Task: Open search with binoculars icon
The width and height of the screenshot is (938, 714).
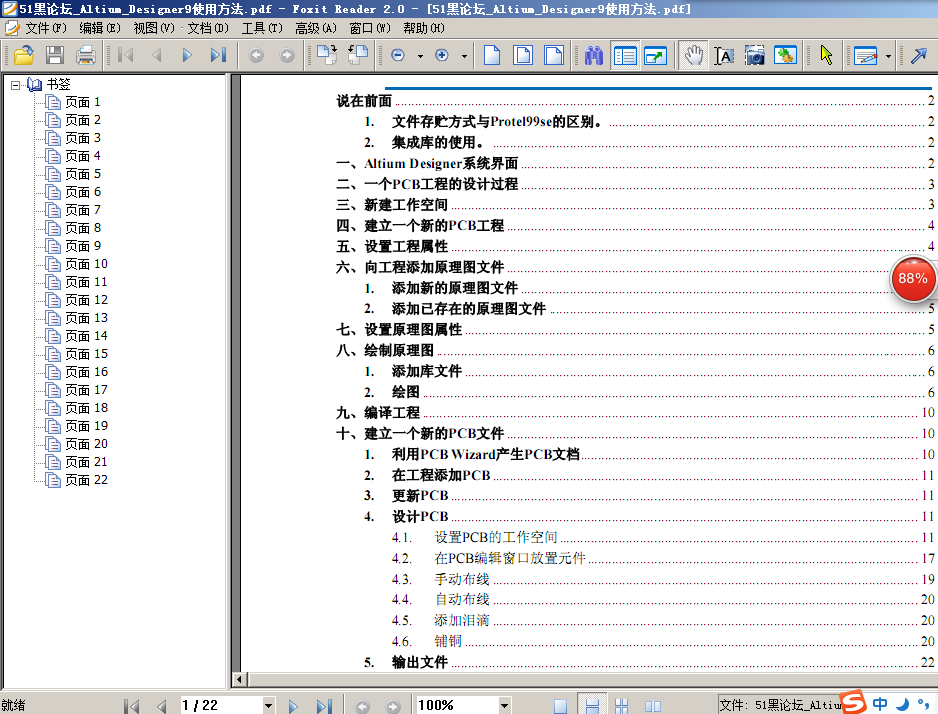Action: pyautogui.click(x=594, y=56)
